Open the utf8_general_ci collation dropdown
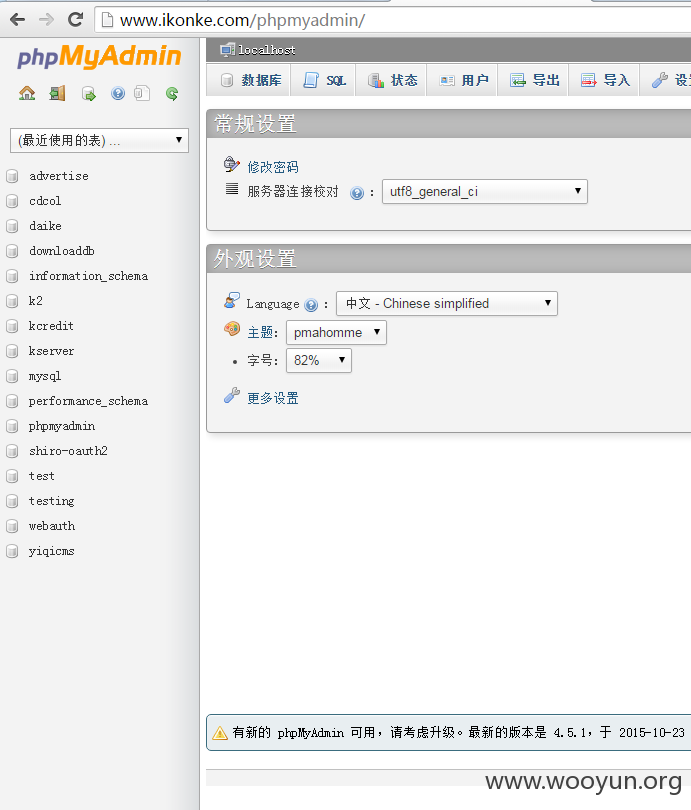 (484, 192)
